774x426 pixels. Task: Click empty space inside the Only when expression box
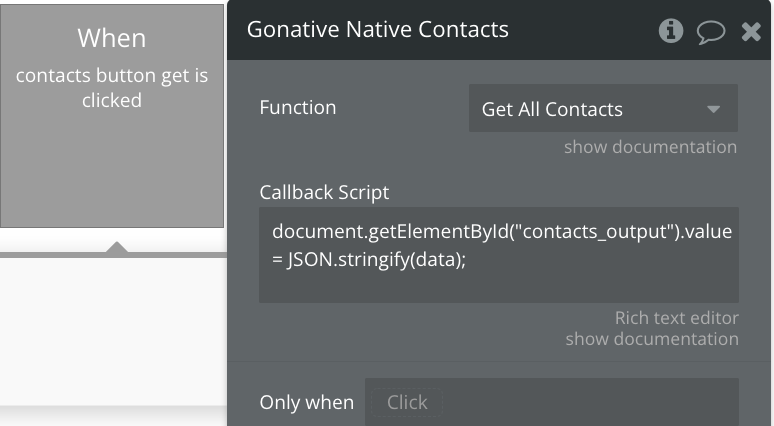click(x=590, y=402)
